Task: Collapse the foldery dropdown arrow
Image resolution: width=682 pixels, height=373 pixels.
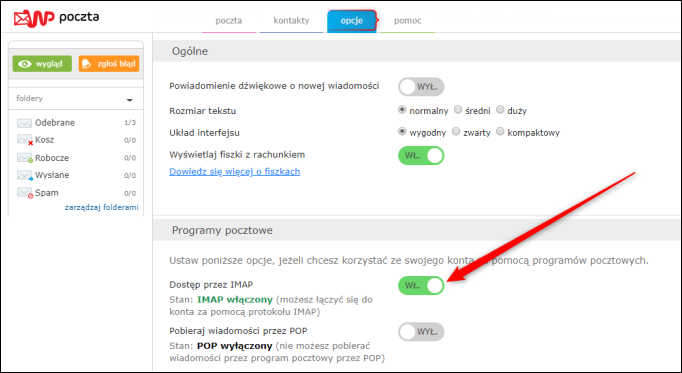Action: [130, 100]
